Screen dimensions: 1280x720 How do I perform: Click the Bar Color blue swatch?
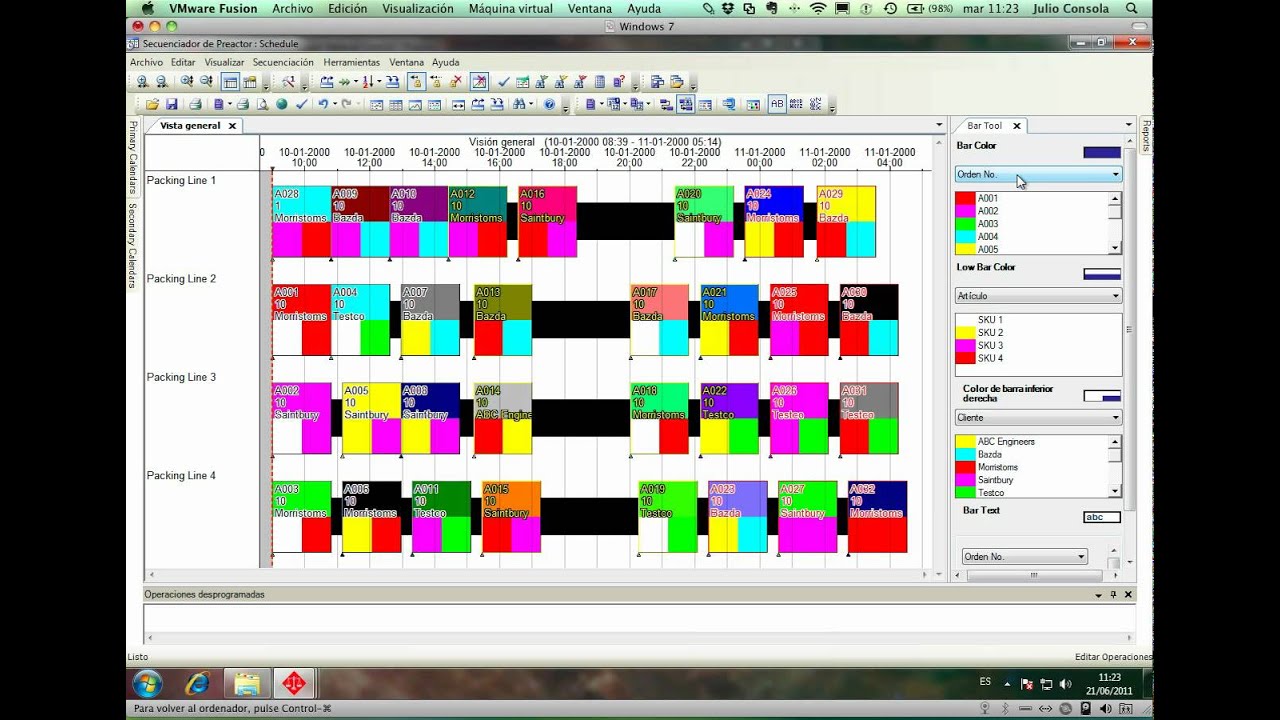[1102, 152]
